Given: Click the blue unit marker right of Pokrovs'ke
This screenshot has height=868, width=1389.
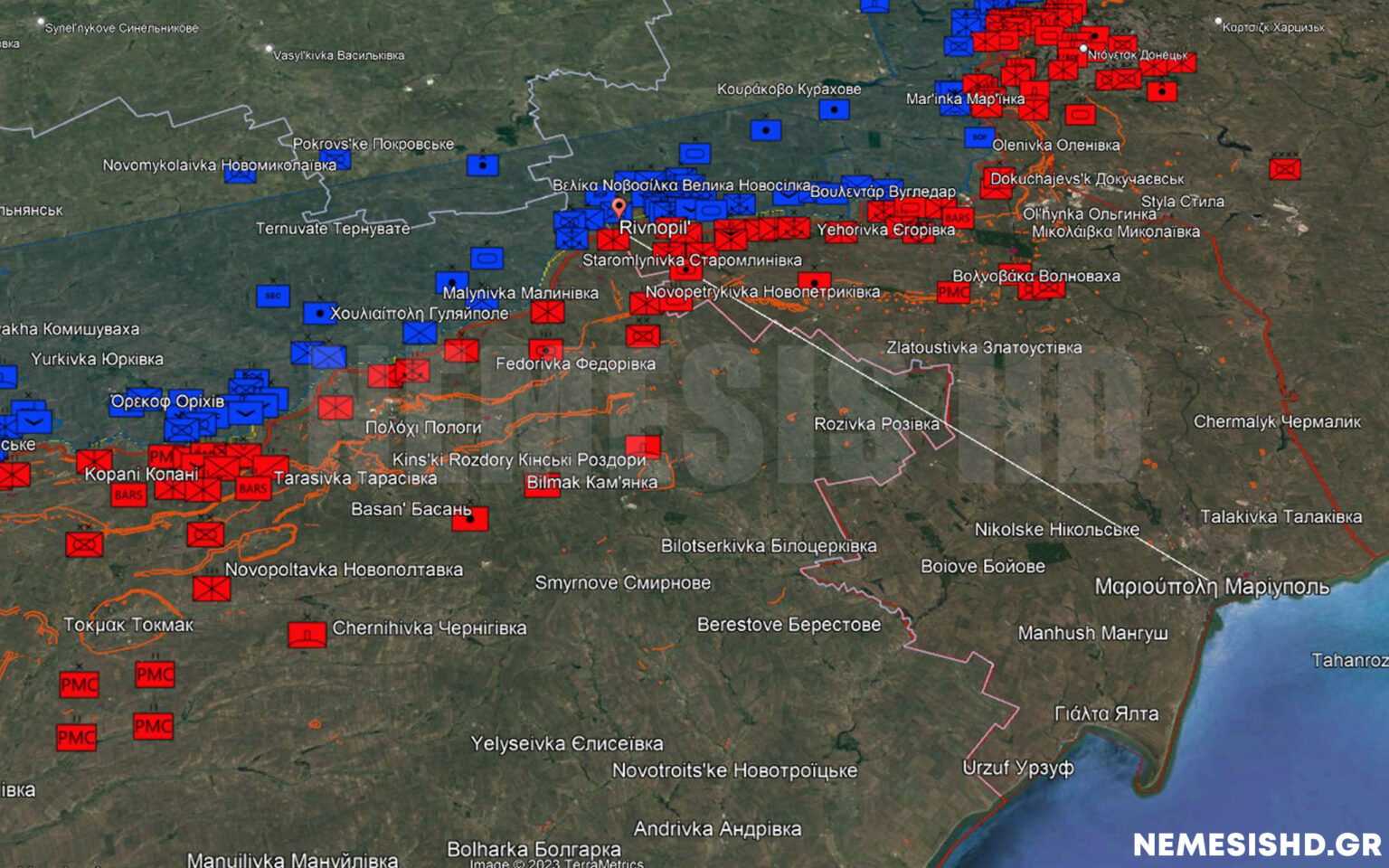Looking at the screenshot, I should click(483, 165).
